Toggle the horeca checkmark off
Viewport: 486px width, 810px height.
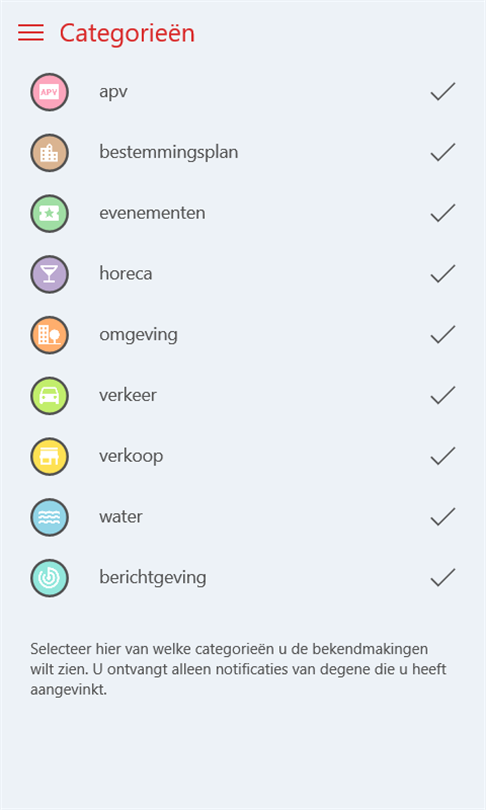[443, 273]
